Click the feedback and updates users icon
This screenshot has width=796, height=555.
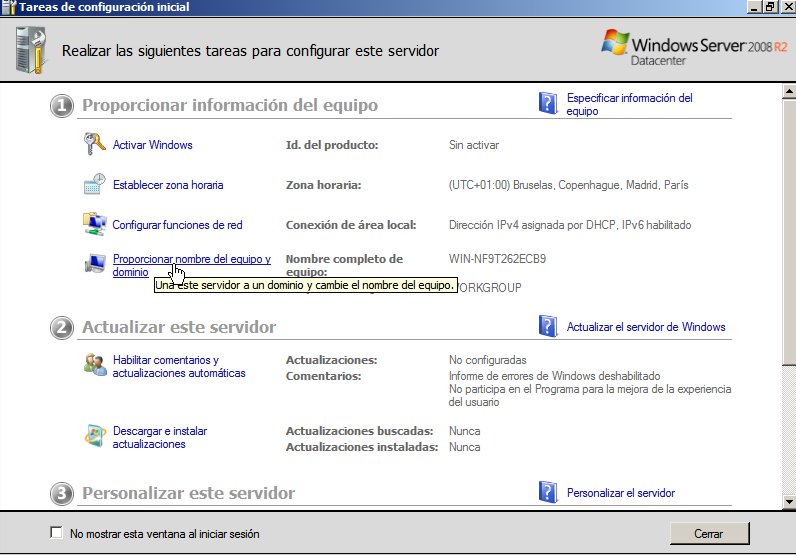click(x=95, y=365)
